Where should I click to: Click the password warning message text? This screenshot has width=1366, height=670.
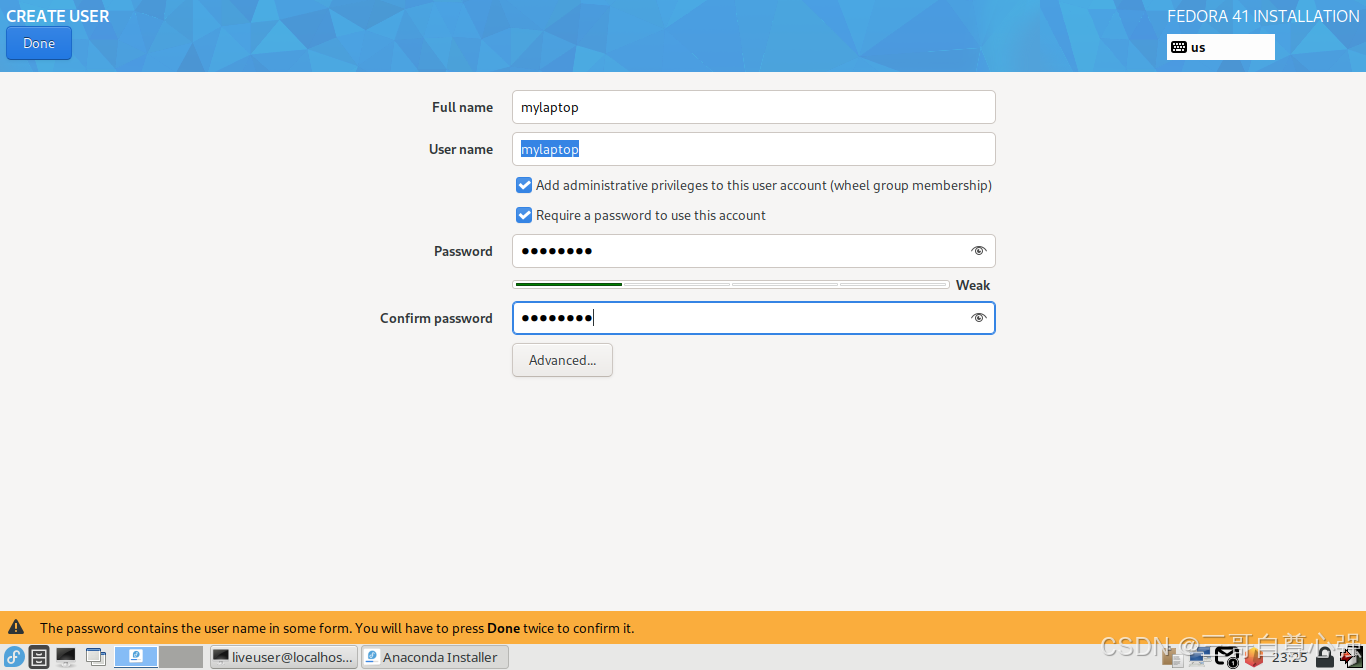(337, 628)
